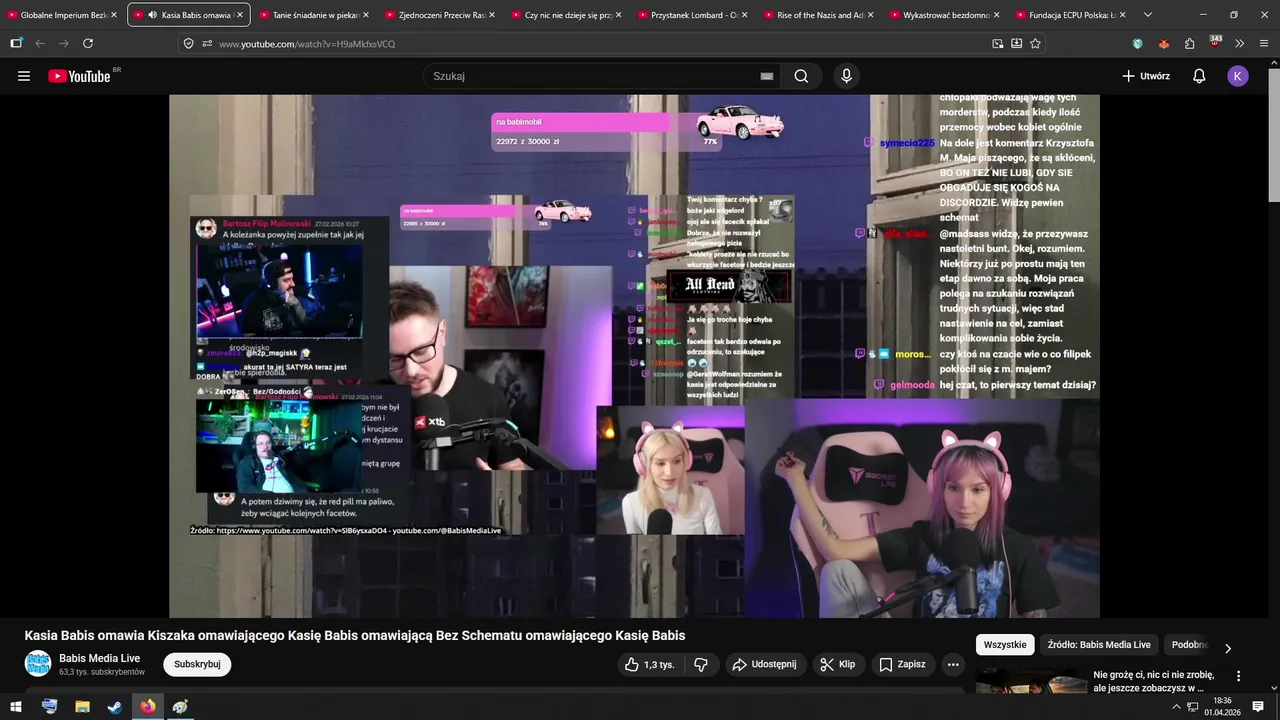Click the address bar URL

[x=307, y=44]
